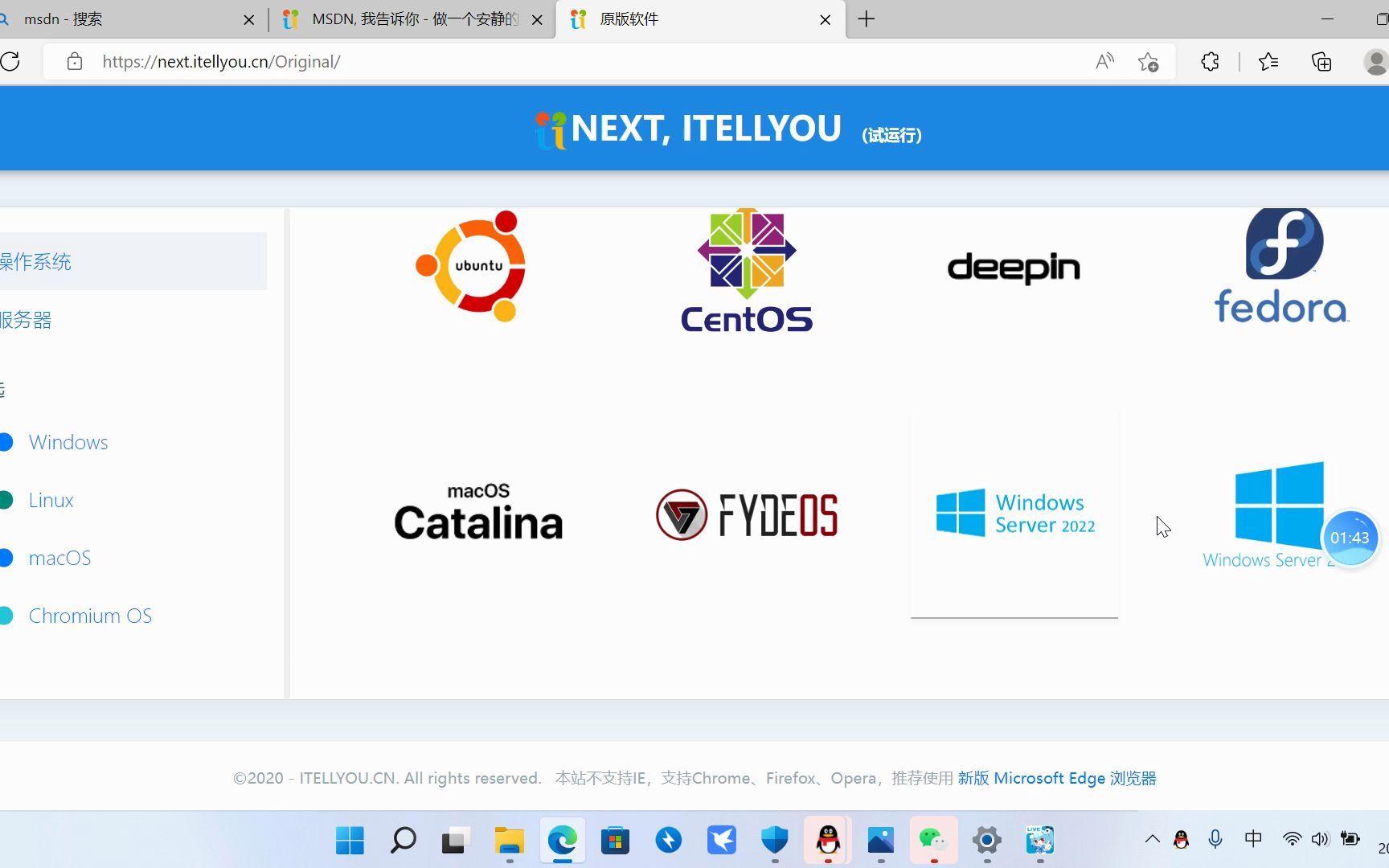Open the macOS Catalina tile
Image resolution: width=1389 pixels, height=868 pixels.
click(x=478, y=513)
